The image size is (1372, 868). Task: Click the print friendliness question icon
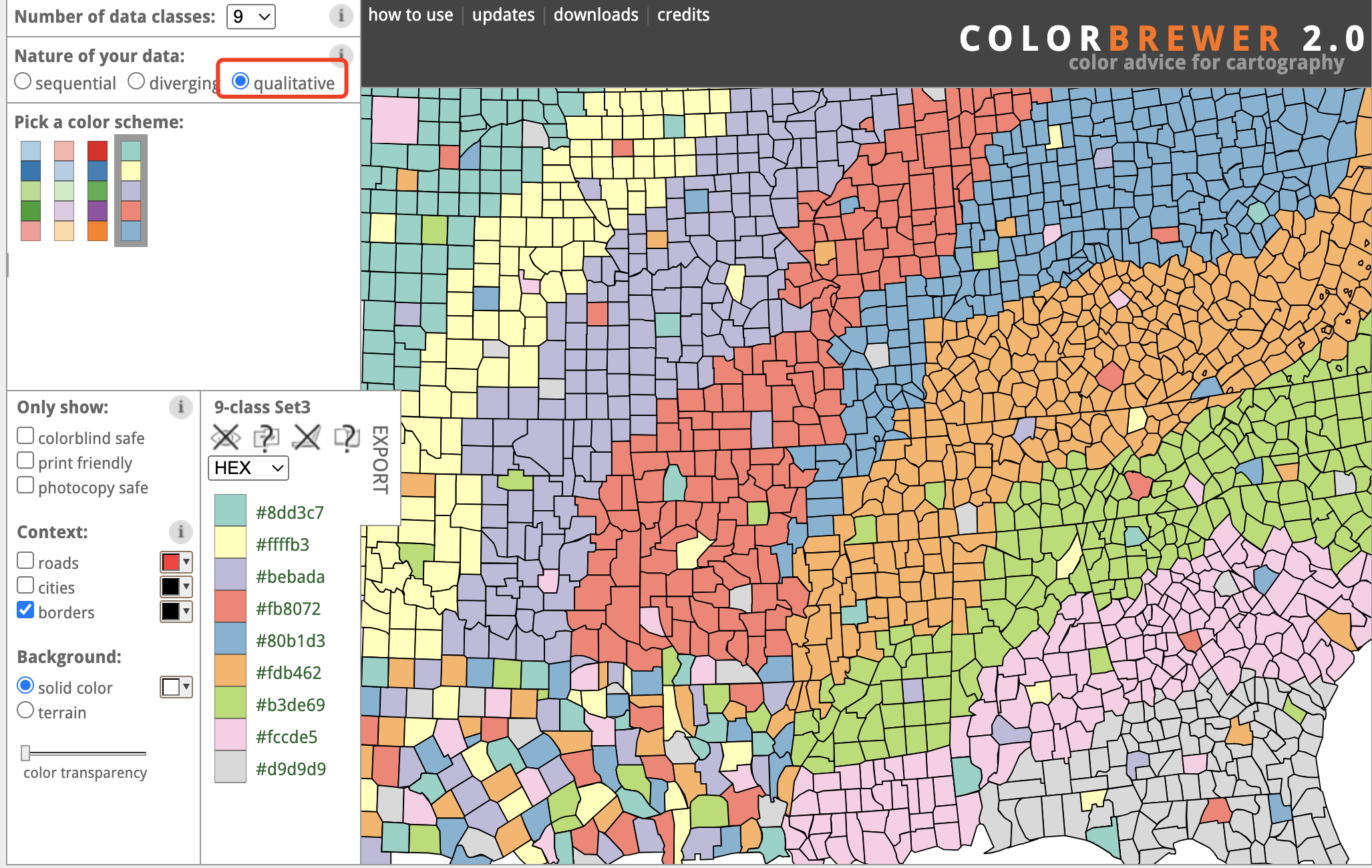coord(347,438)
